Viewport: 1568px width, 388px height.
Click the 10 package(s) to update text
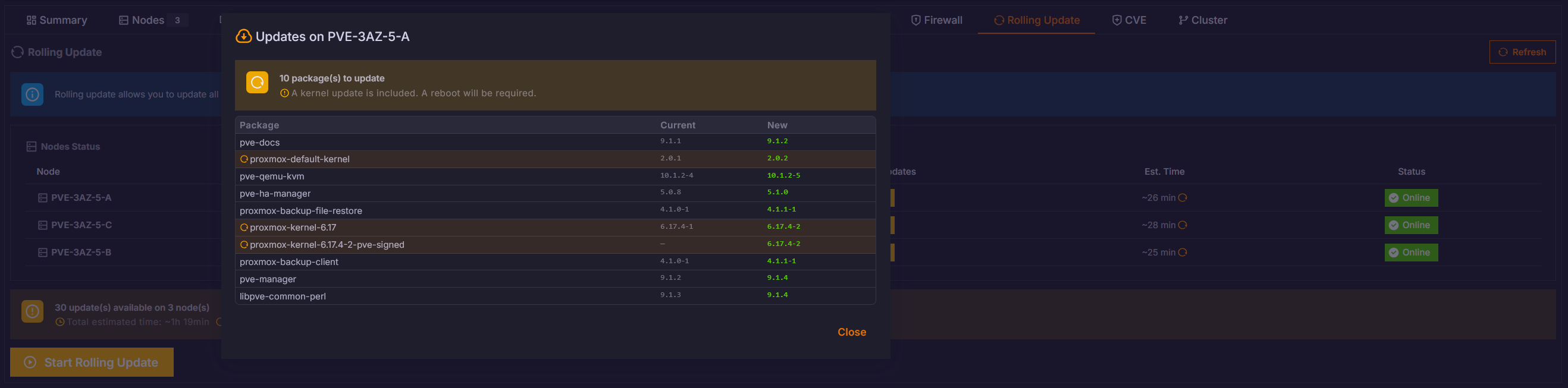coord(332,78)
